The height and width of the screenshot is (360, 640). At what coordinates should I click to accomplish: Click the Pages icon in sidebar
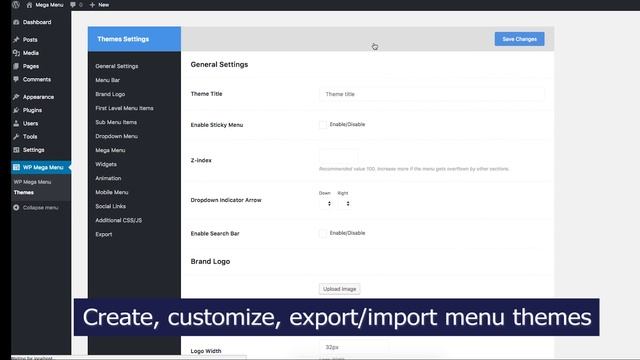click(16, 66)
